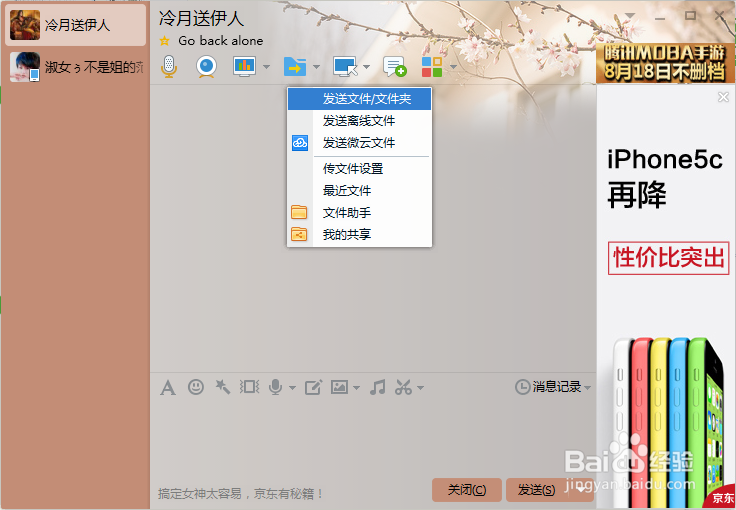736x510 pixels.
Task: Expand the apps grid dropdown arrow
Action: (453, 67)
